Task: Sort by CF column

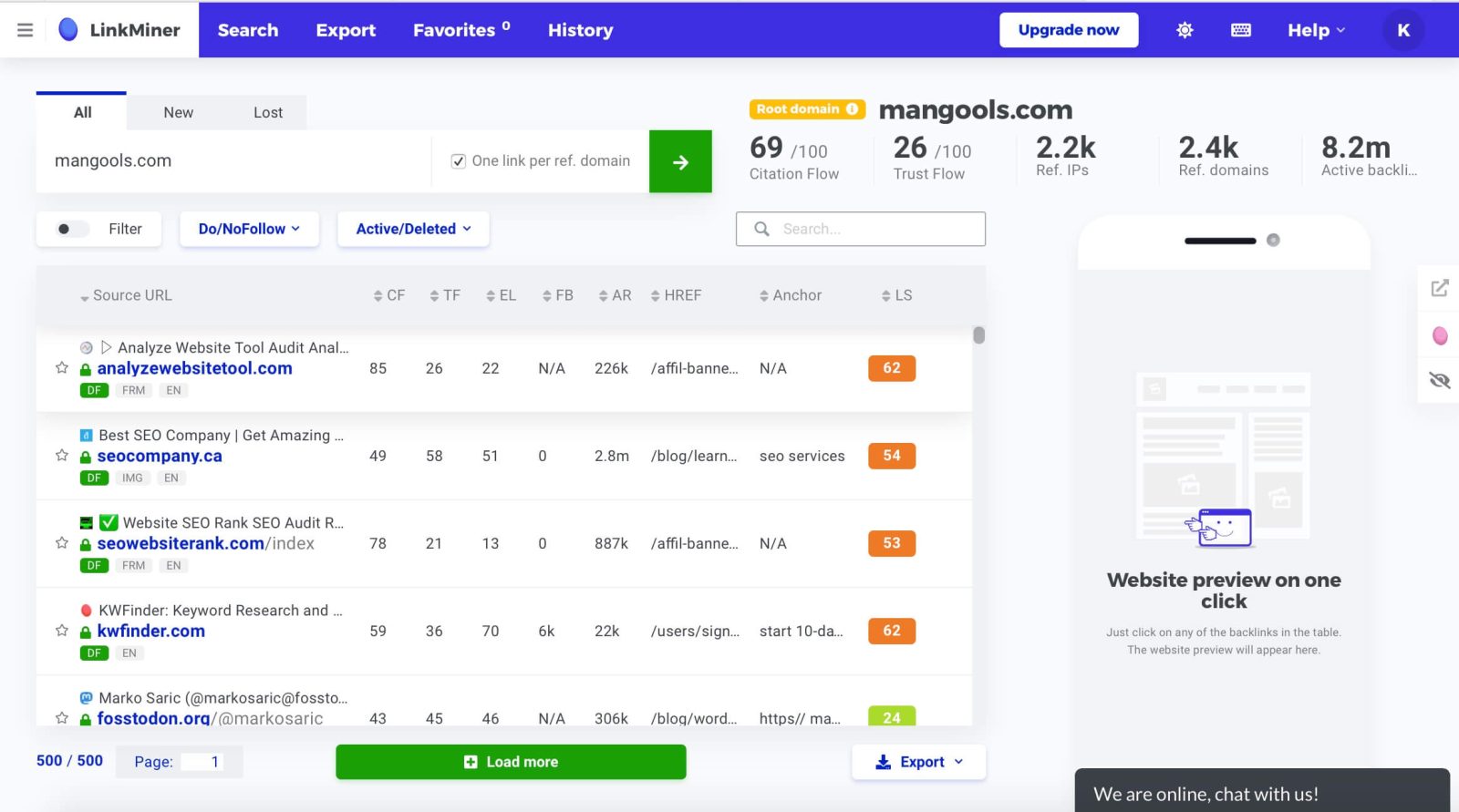Action: (389, 295)
